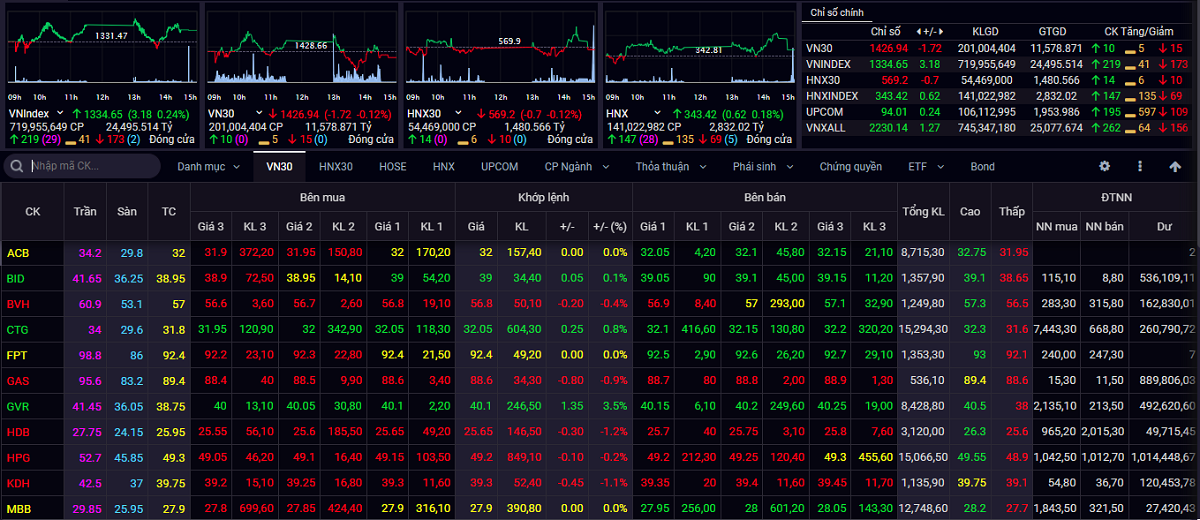
Task: Click the NN bán column header
Action: coord(1106,226)
